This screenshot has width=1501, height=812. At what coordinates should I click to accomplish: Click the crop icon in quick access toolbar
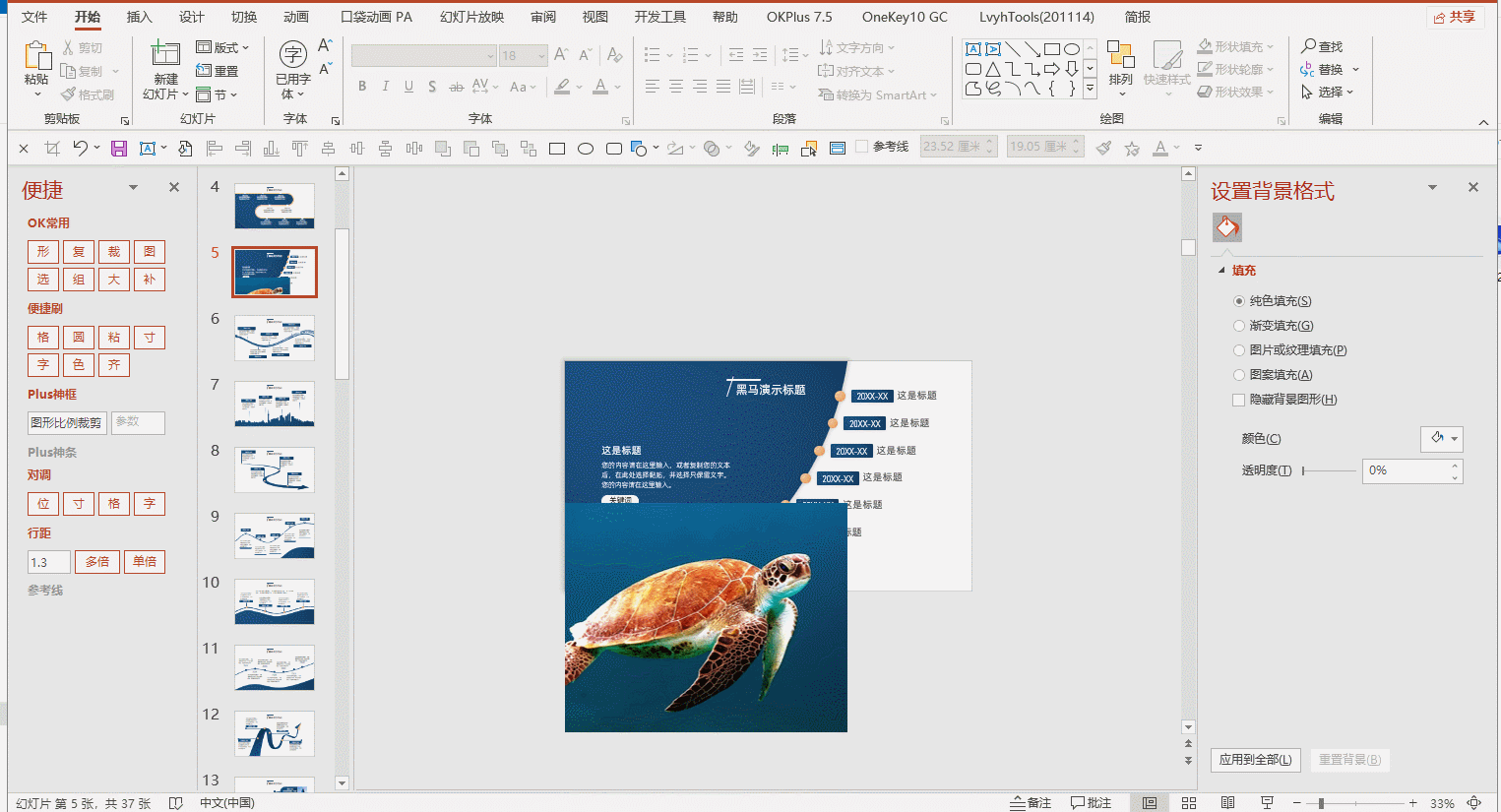[x=52, y=149]
